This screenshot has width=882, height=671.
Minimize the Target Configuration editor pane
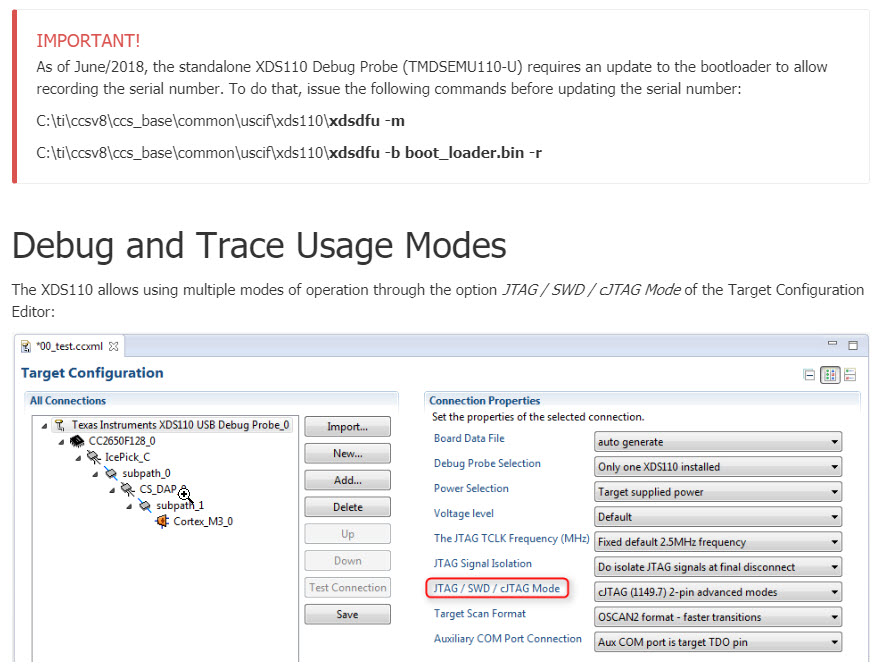[832, 343]
